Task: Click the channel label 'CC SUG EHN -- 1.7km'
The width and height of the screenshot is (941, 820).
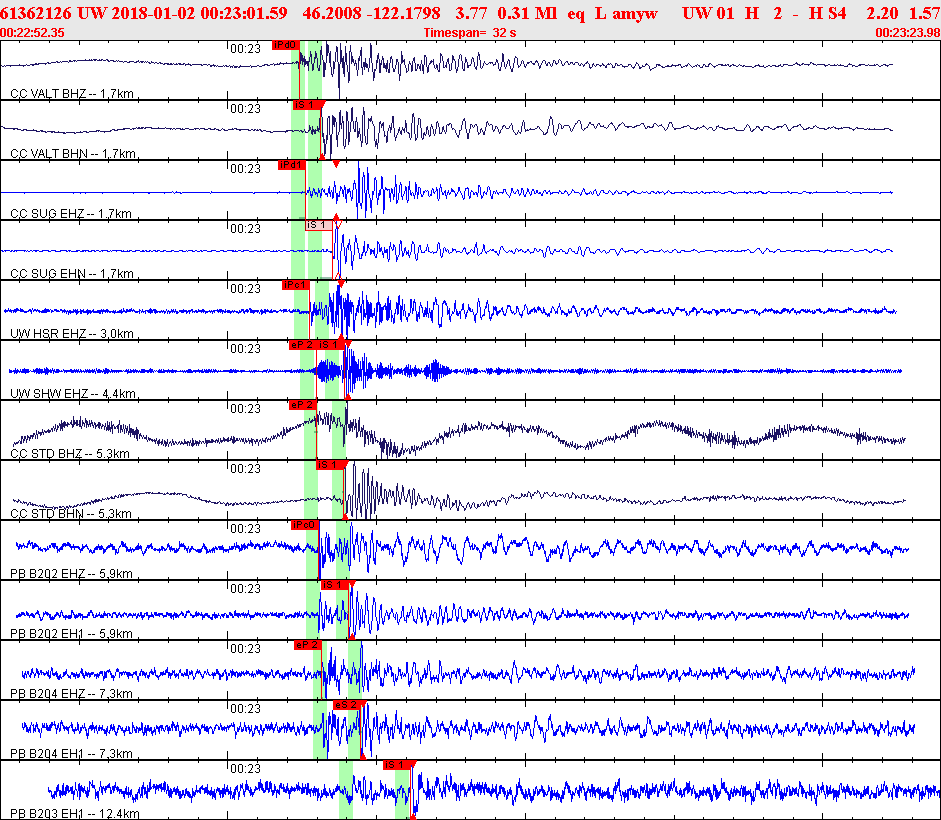Action: click(72, 274)
